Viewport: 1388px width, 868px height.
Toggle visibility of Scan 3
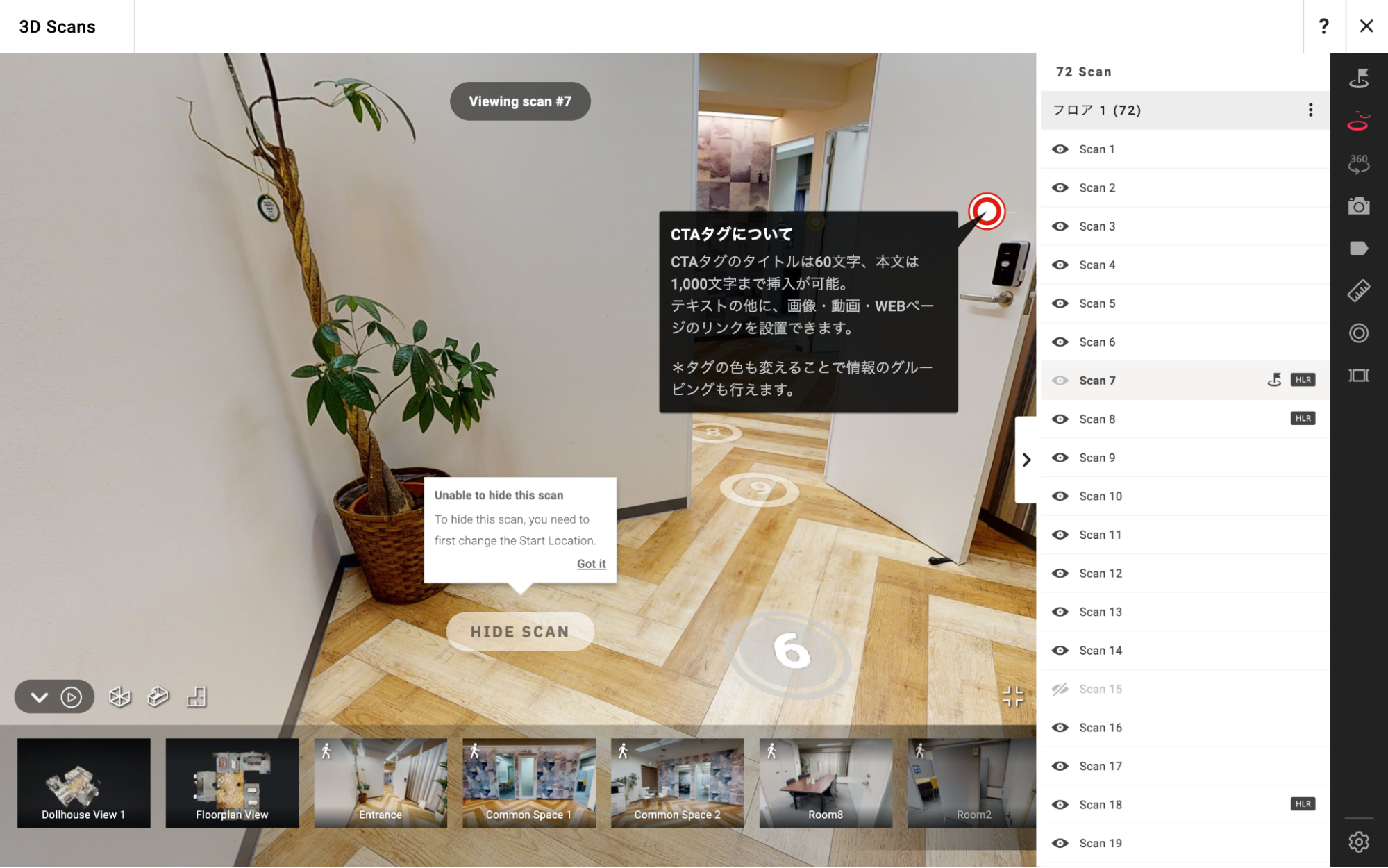[x=1060, y=226]
